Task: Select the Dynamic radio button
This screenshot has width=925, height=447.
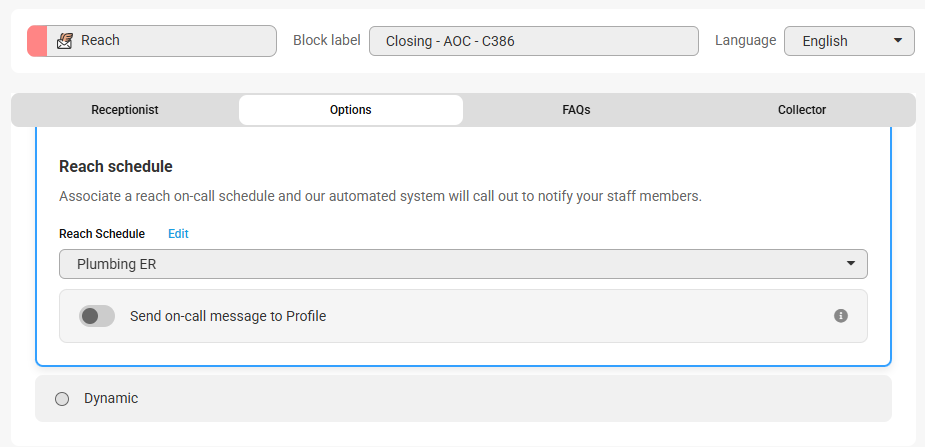Action: coord(62,399)
